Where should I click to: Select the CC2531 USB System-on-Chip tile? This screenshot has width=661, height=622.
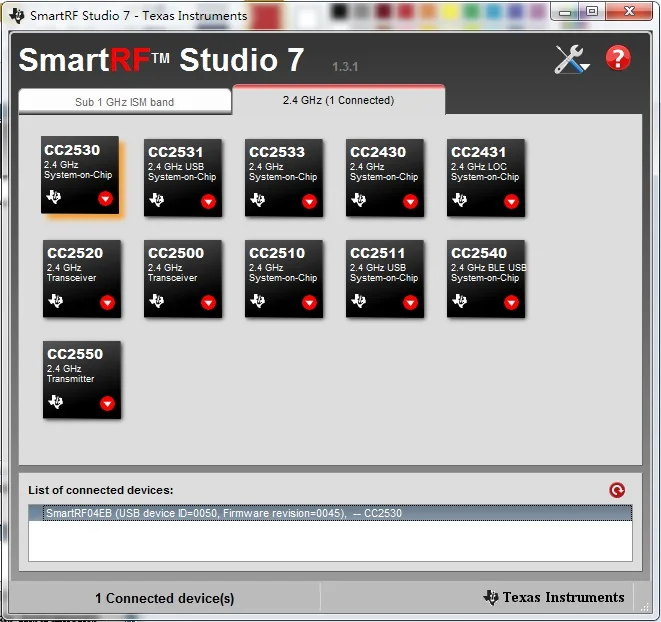coord(183,178)
